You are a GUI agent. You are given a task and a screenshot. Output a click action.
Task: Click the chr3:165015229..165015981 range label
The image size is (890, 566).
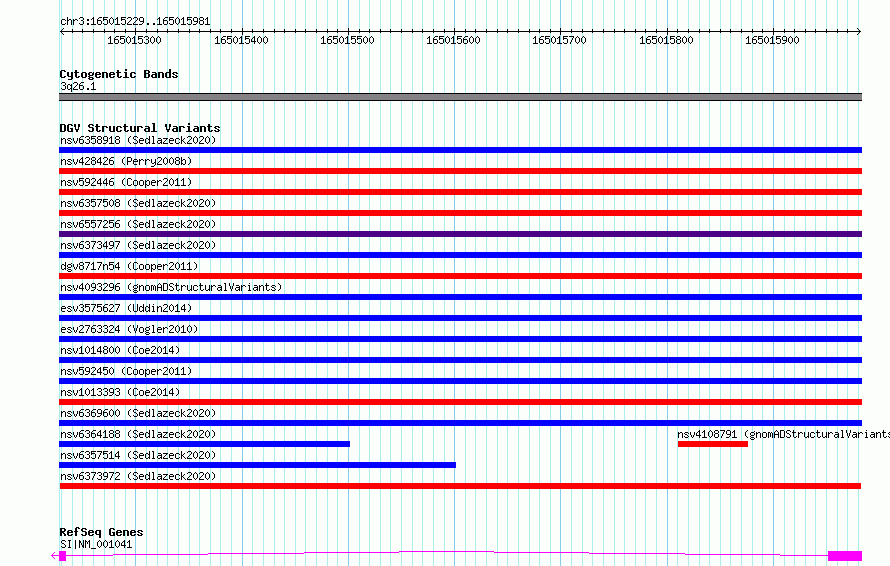(135, 21)
